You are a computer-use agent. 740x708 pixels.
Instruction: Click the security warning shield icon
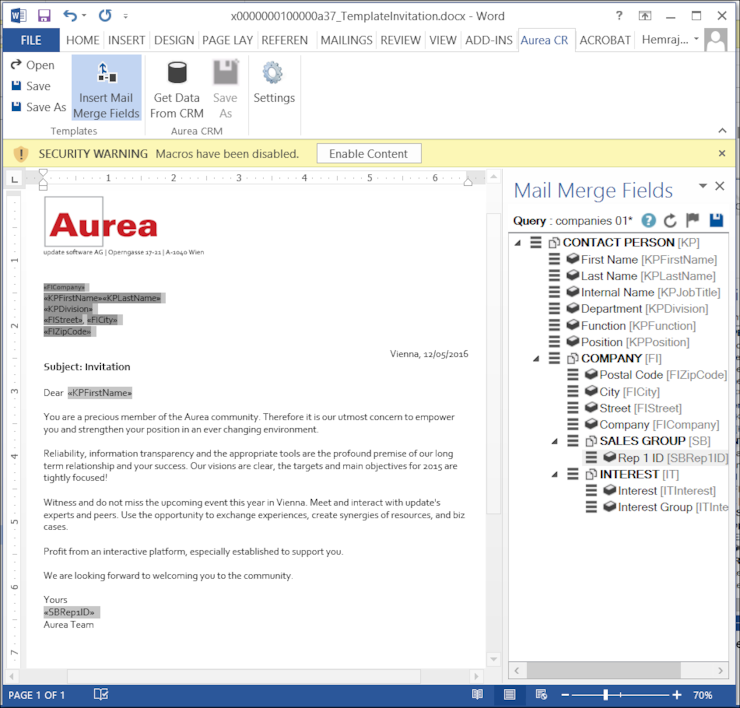(x=21, y=154)
